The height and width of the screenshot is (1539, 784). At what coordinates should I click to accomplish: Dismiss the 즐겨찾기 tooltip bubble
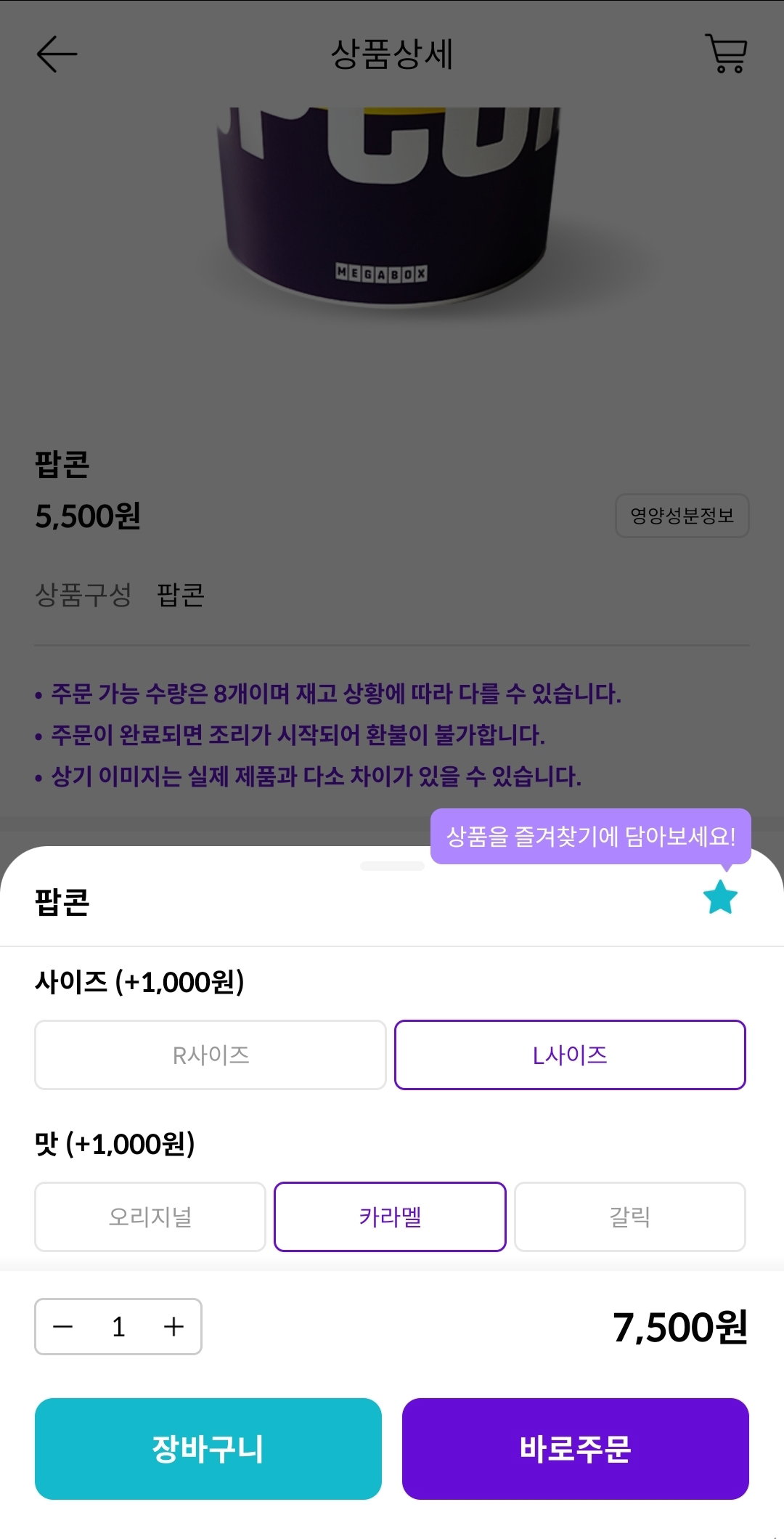point(590,837)
